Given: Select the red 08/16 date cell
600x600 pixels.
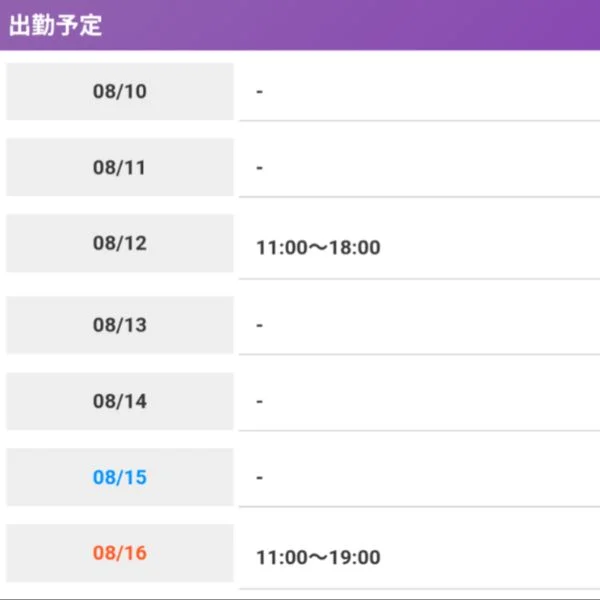Looking at the screenshot, I should tap(120, 553).
